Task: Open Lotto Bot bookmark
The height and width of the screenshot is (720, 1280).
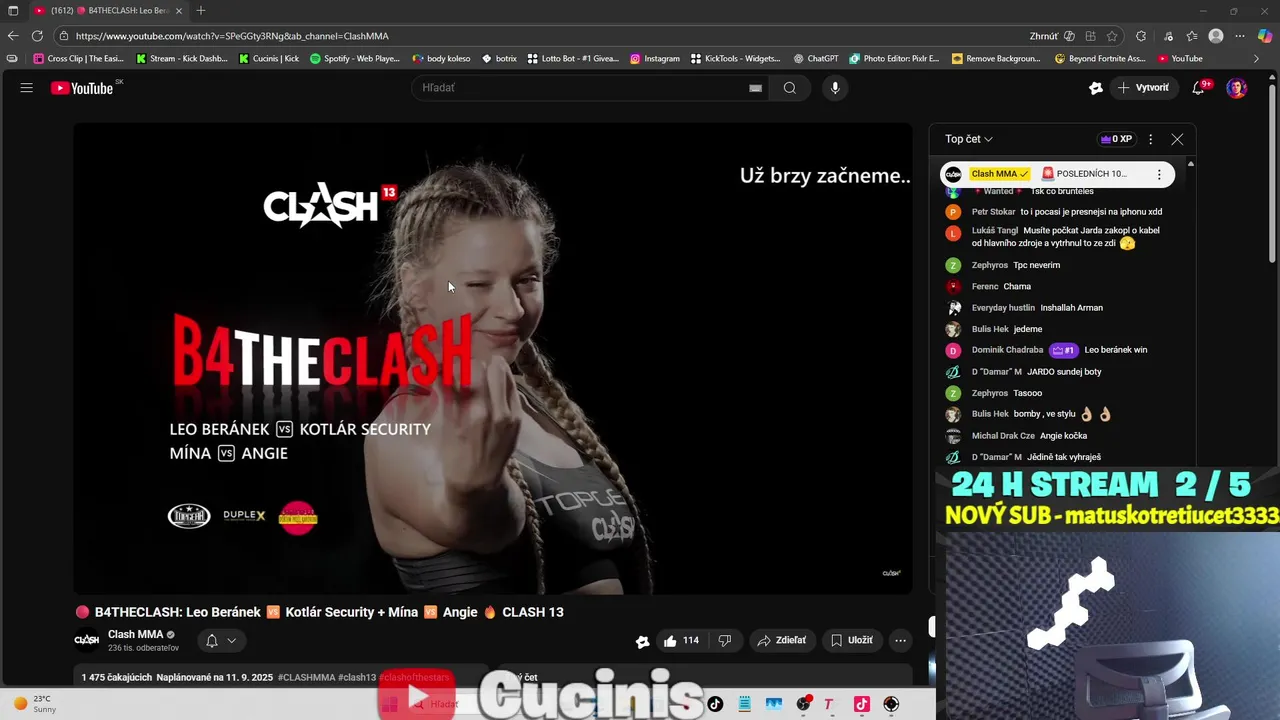Action: (573, 59)
